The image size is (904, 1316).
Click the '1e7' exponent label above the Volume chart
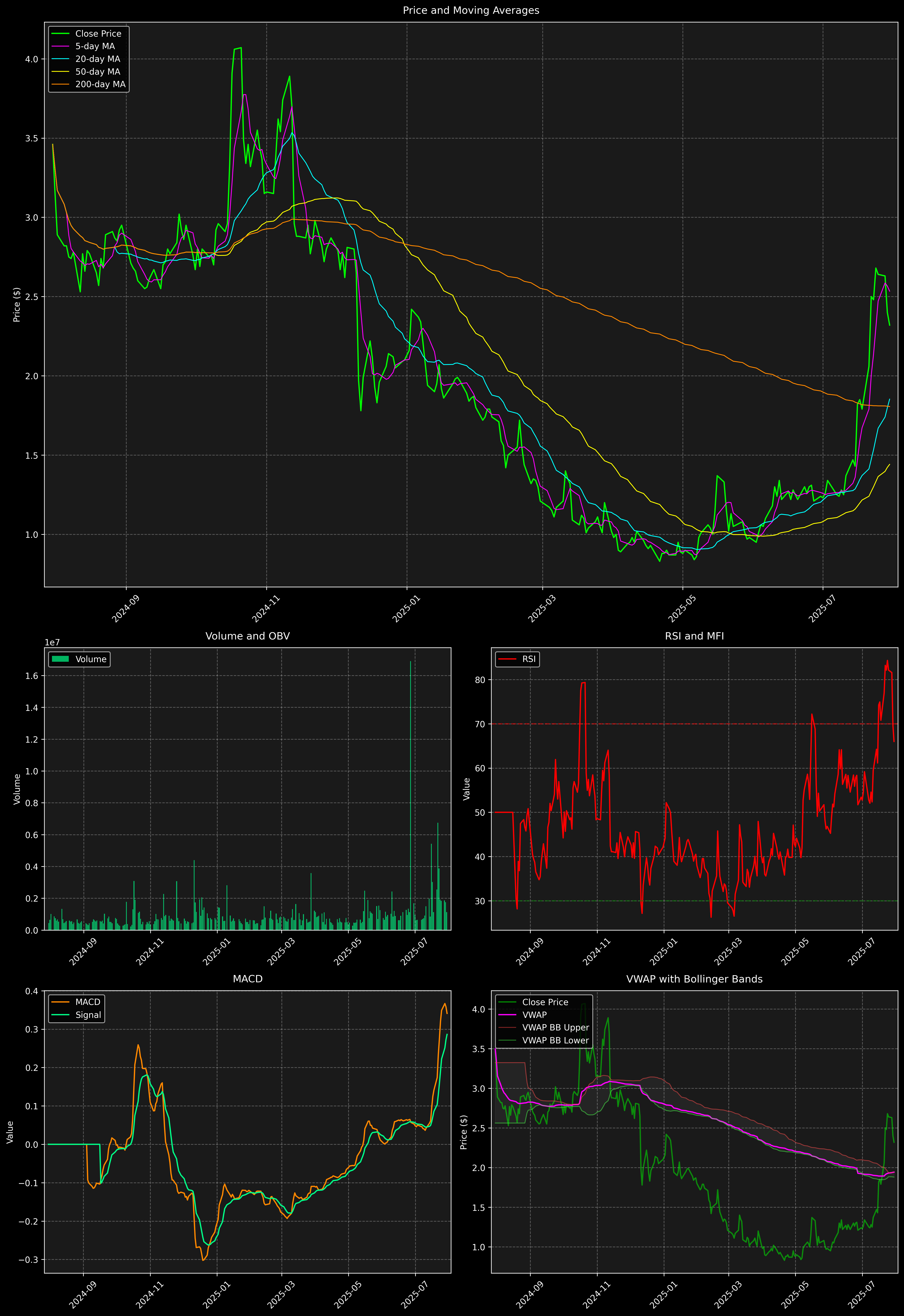pyautogui.click(x=52, y=643)
